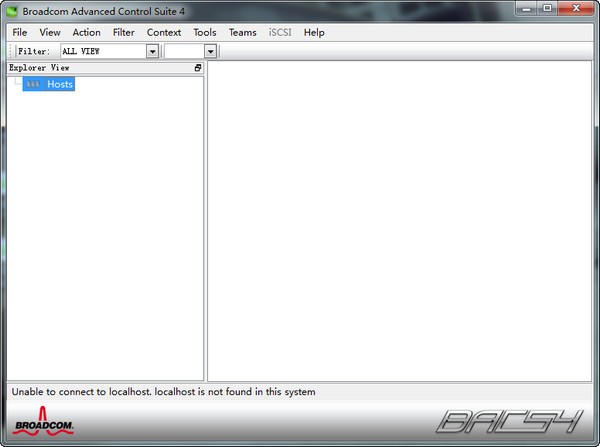The height and width of the screenshot is (447, 600).
Task: Click the empty right content pane
Action: click(399, 221)
